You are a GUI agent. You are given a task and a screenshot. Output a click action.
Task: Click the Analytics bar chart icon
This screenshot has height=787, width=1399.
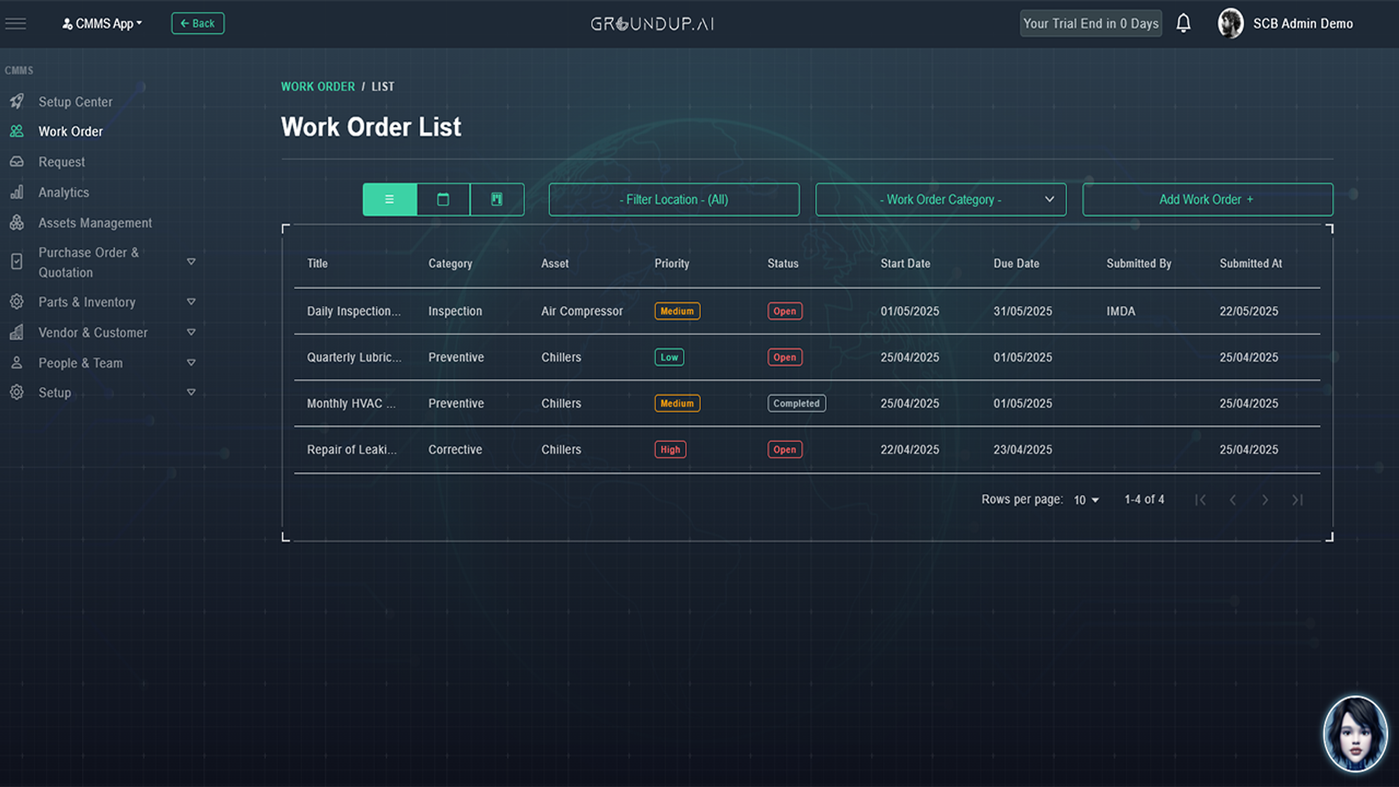point(17,192)
